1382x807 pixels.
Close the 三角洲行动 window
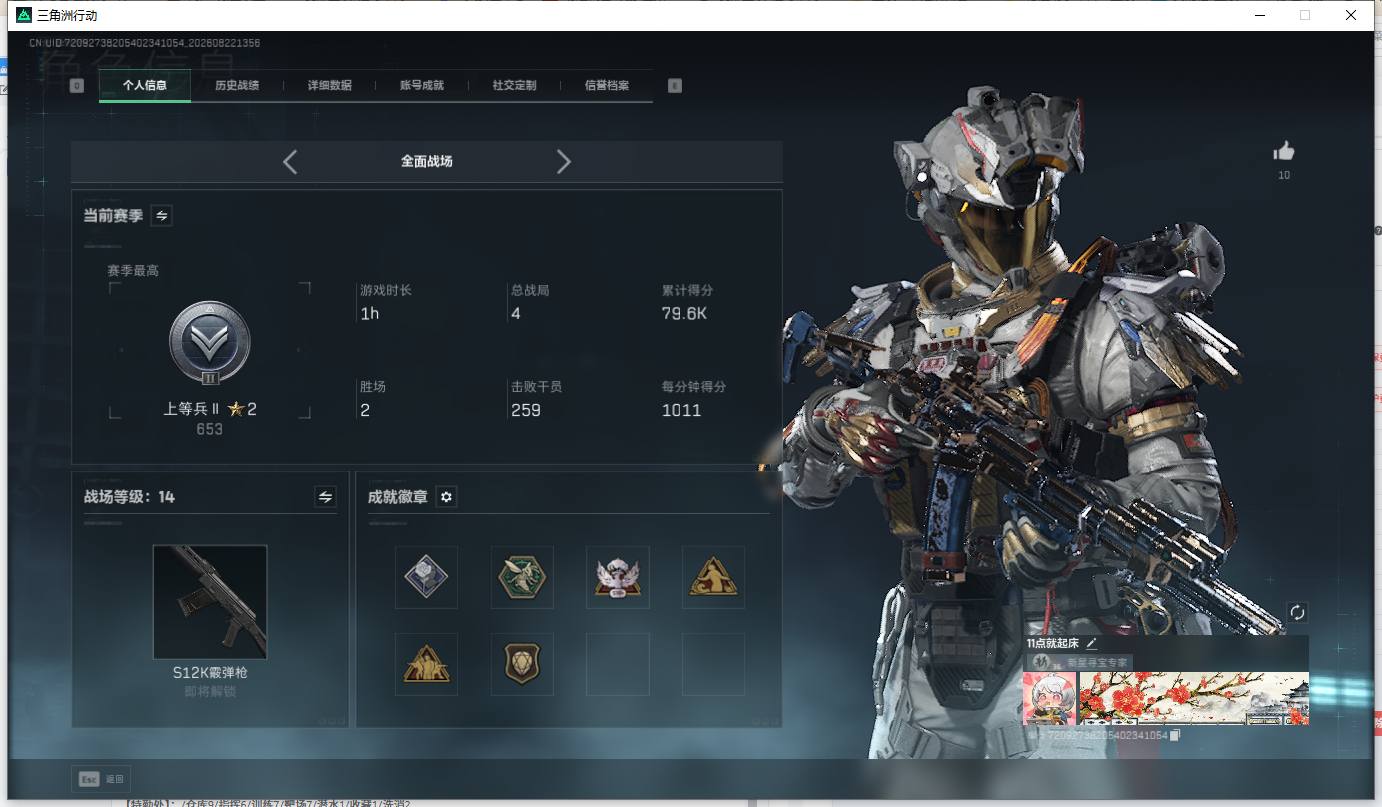point(1351,15)
